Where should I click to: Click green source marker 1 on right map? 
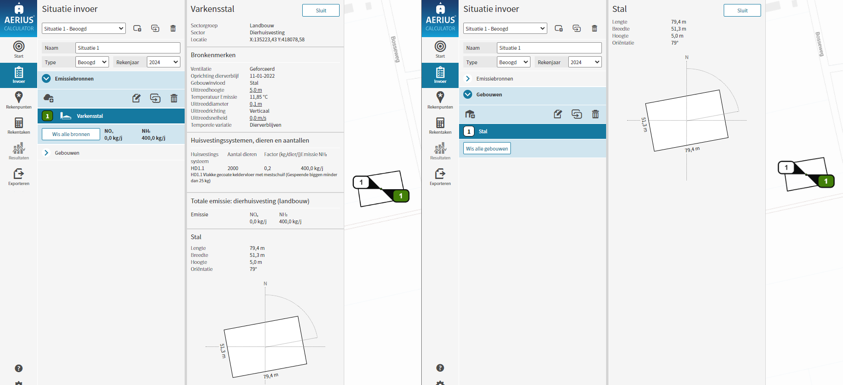point(826,182)
